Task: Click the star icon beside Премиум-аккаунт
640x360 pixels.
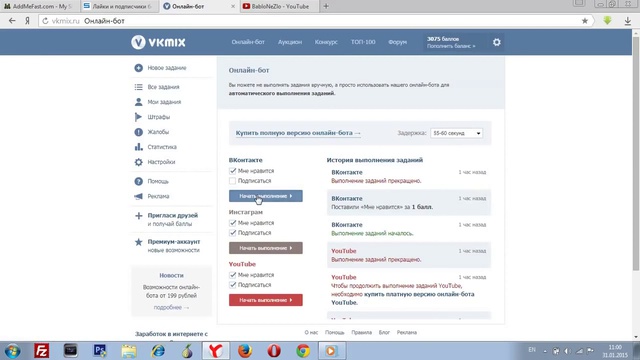Action: click(138, 242)
